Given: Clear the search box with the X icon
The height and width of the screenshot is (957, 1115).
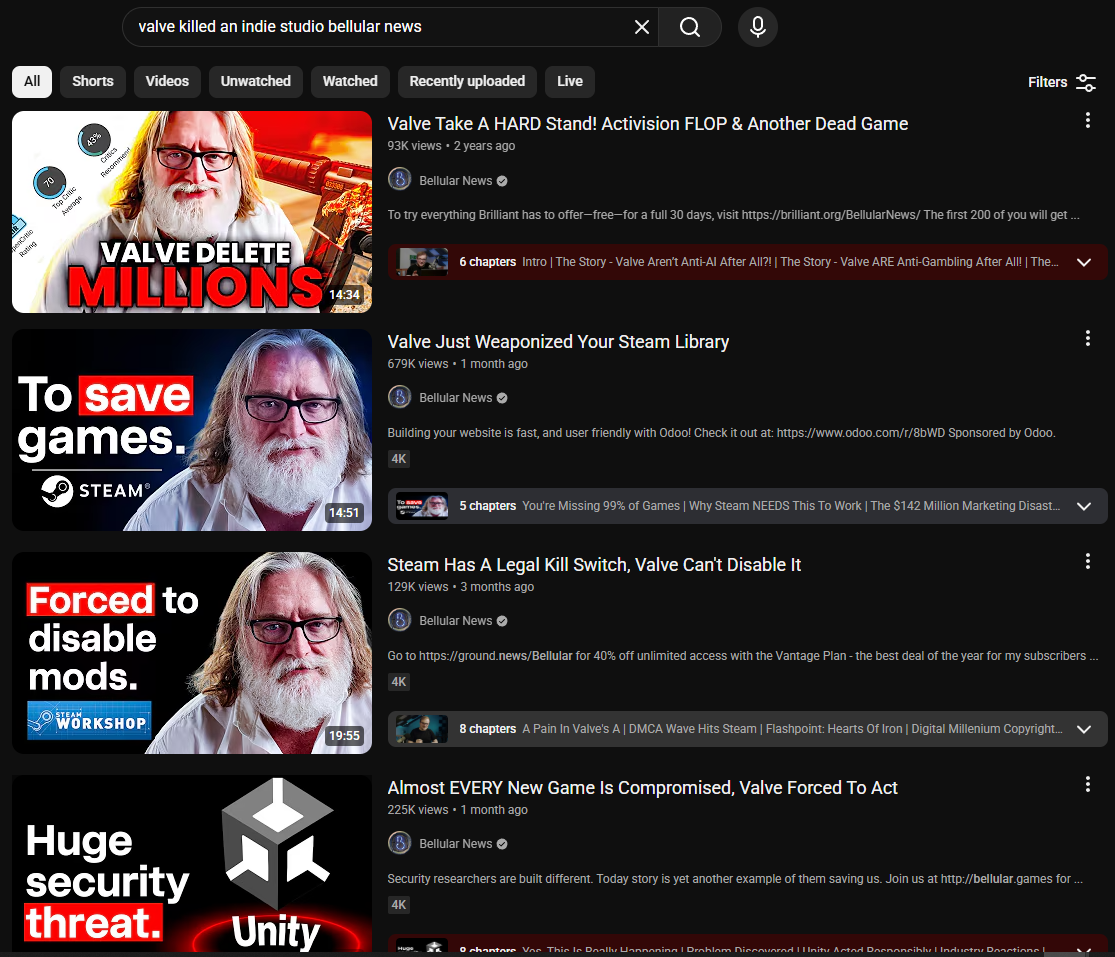Looking at the screenshot, I should [641, 27].
